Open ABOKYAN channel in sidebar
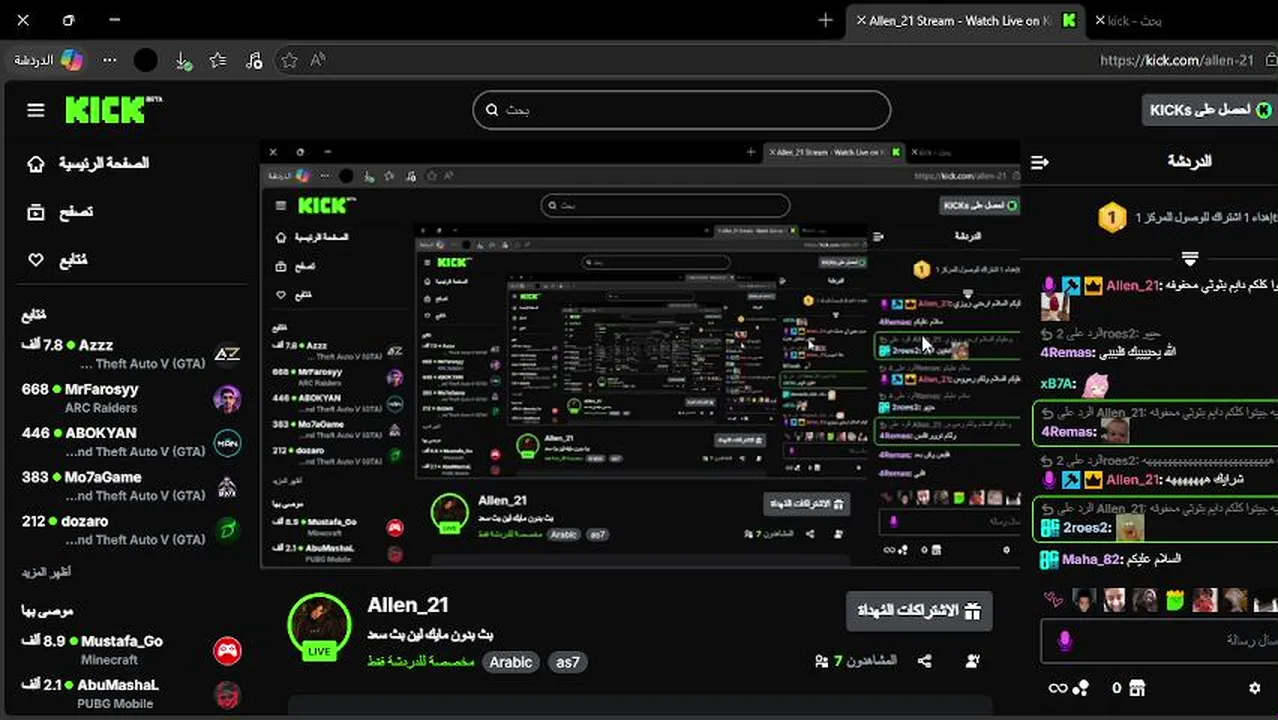 pos(129,442)
